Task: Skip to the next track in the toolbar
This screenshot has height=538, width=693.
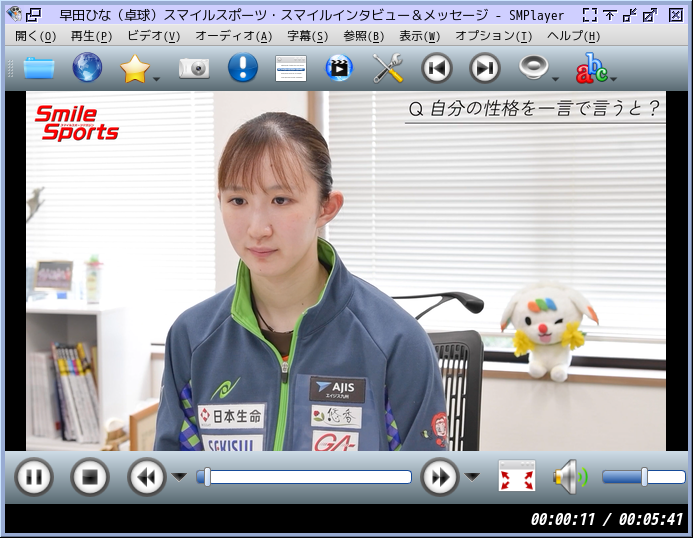Action: click(x=484, y=68)
